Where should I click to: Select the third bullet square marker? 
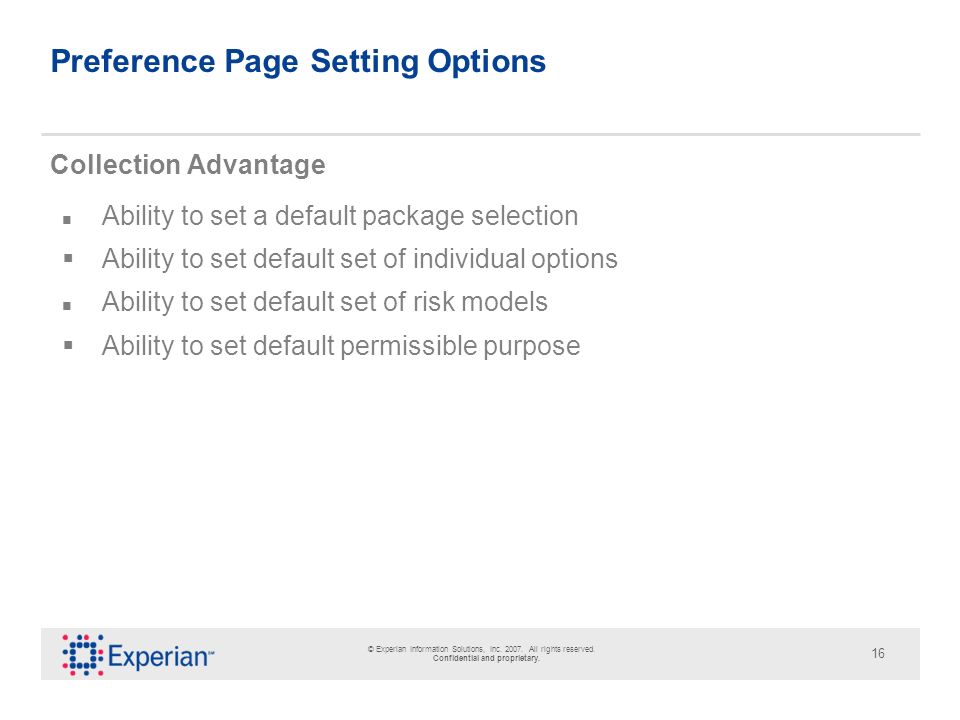tap(67, 306)
